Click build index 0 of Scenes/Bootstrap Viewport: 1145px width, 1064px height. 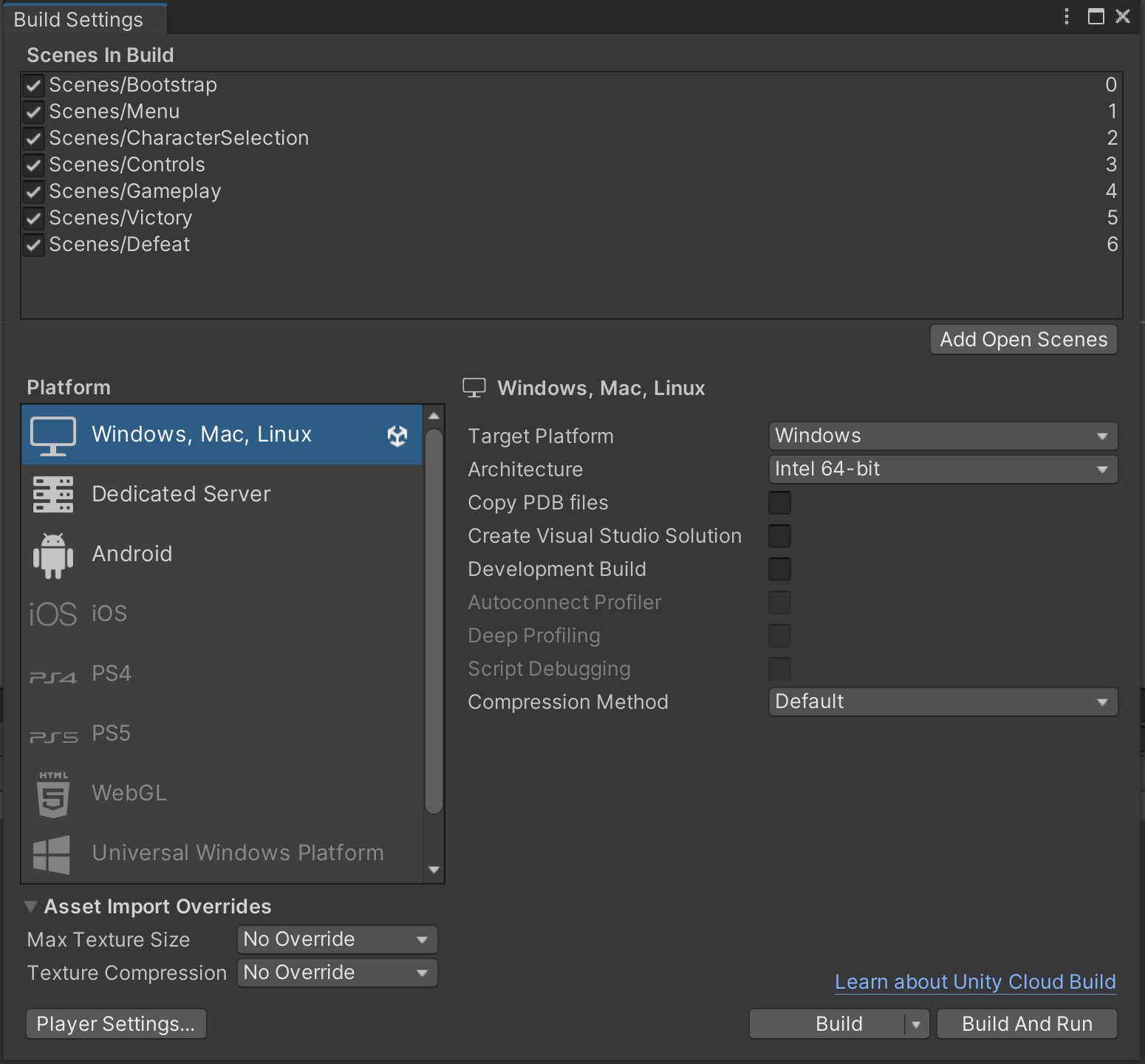click(1111, 85)
